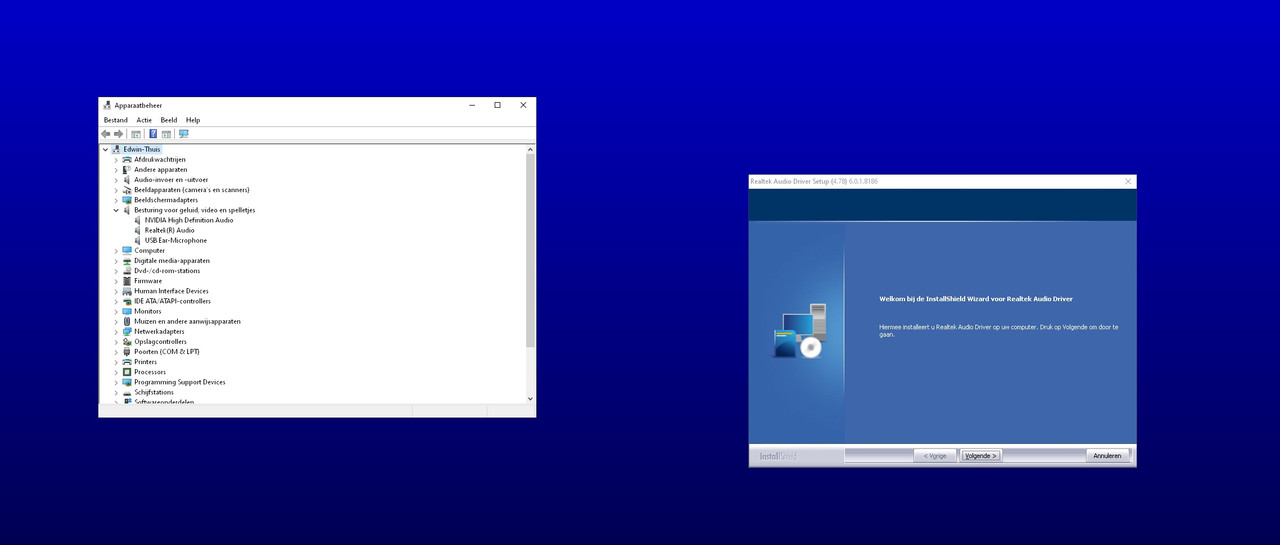Click the device tree scrollbar thumb
1280x545 pixels.
[x=530, y=250]
